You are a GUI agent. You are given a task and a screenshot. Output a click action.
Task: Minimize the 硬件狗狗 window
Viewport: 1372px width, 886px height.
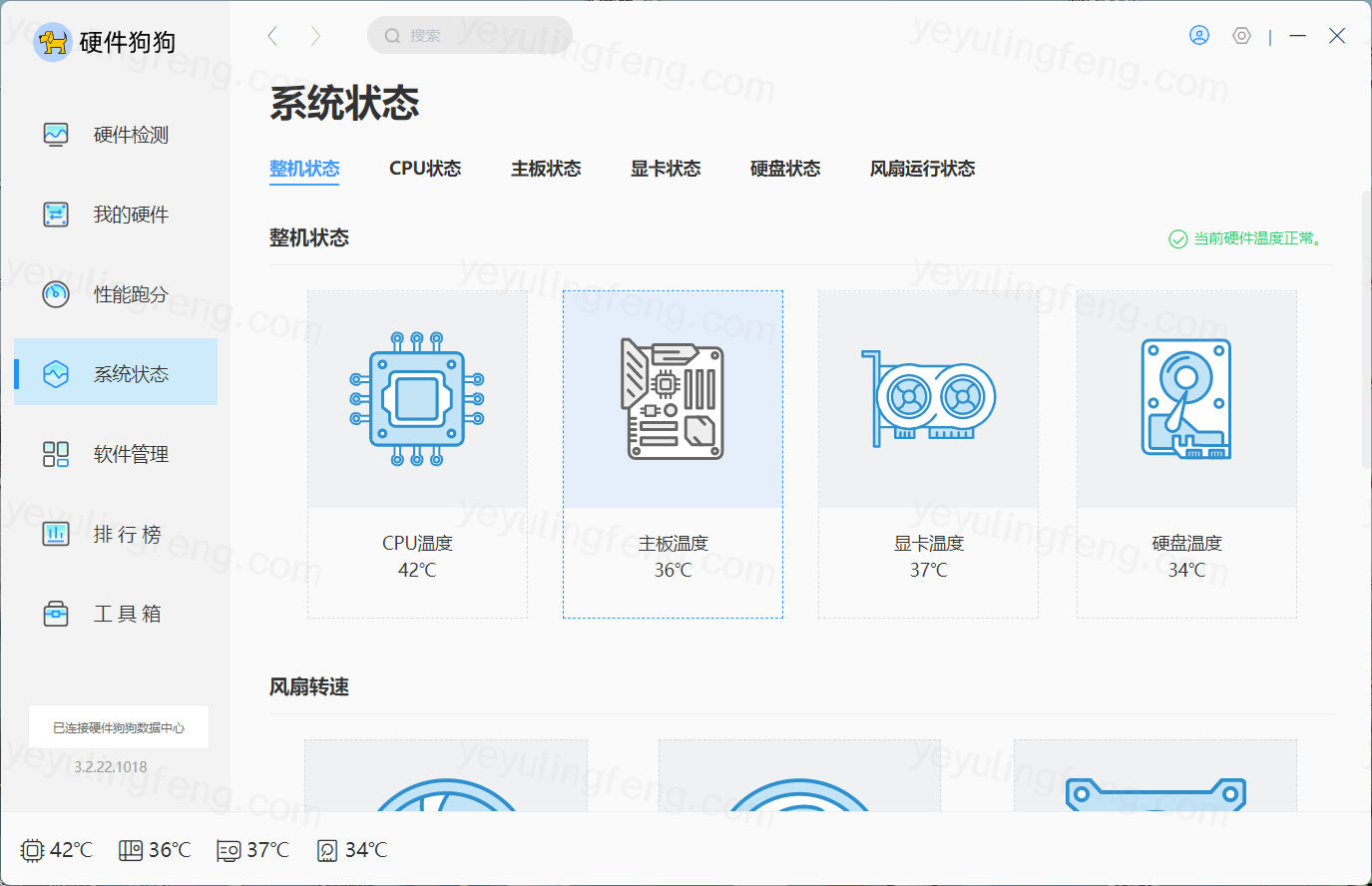click(1297, 36)
